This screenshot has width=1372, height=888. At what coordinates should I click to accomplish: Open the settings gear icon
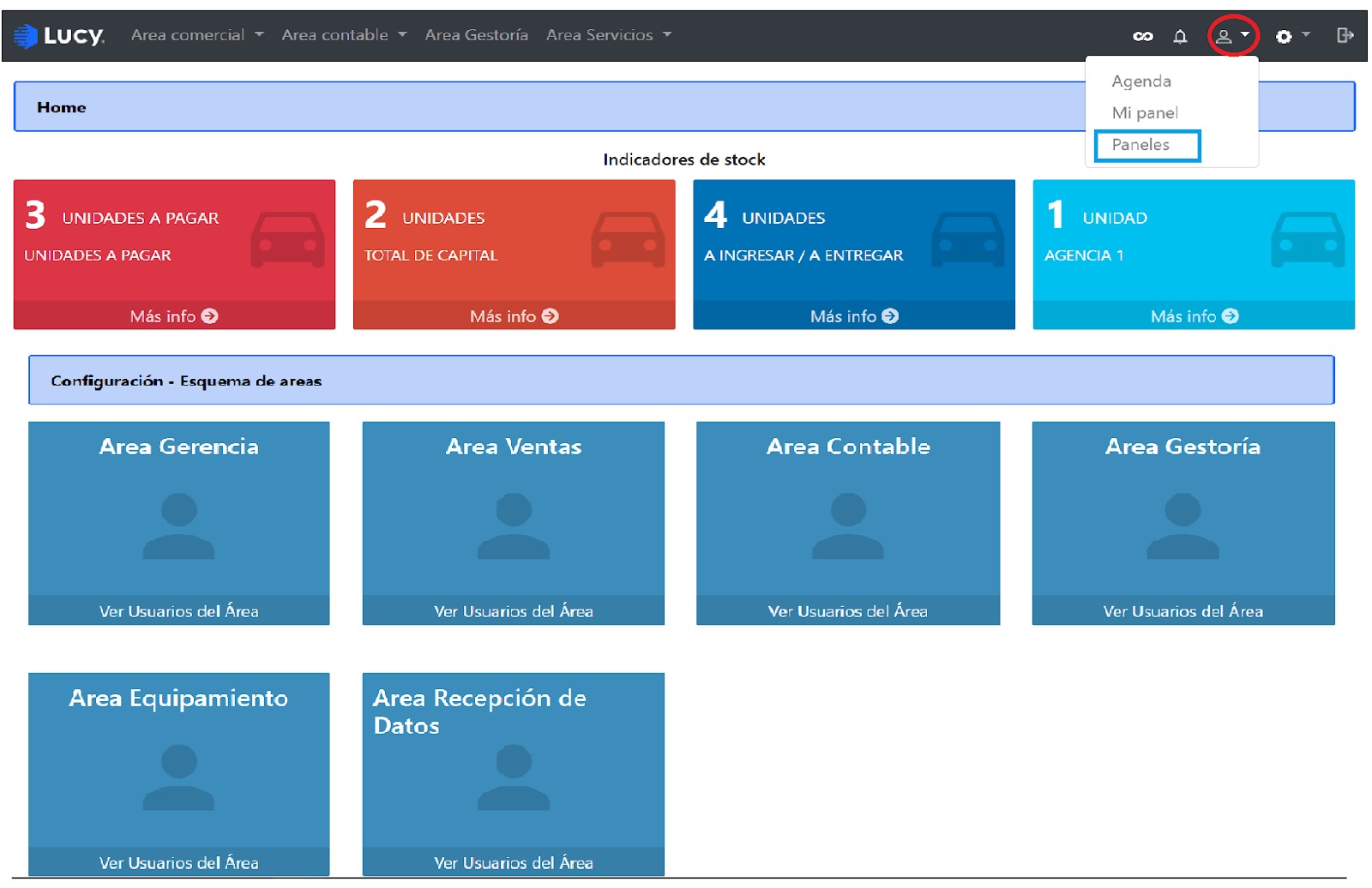coord(1283,36)
